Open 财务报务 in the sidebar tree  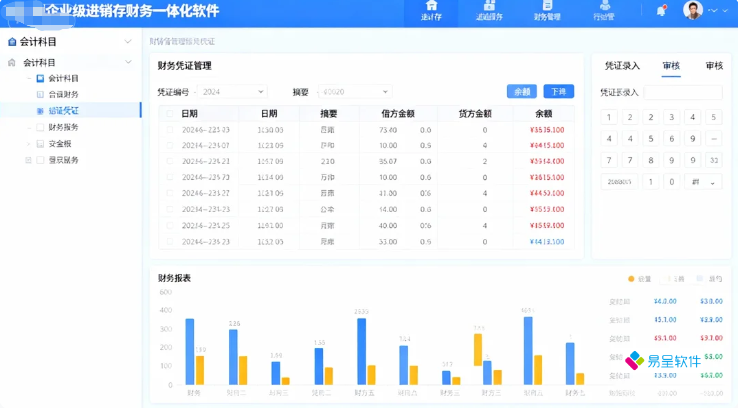tap(64, 128)
